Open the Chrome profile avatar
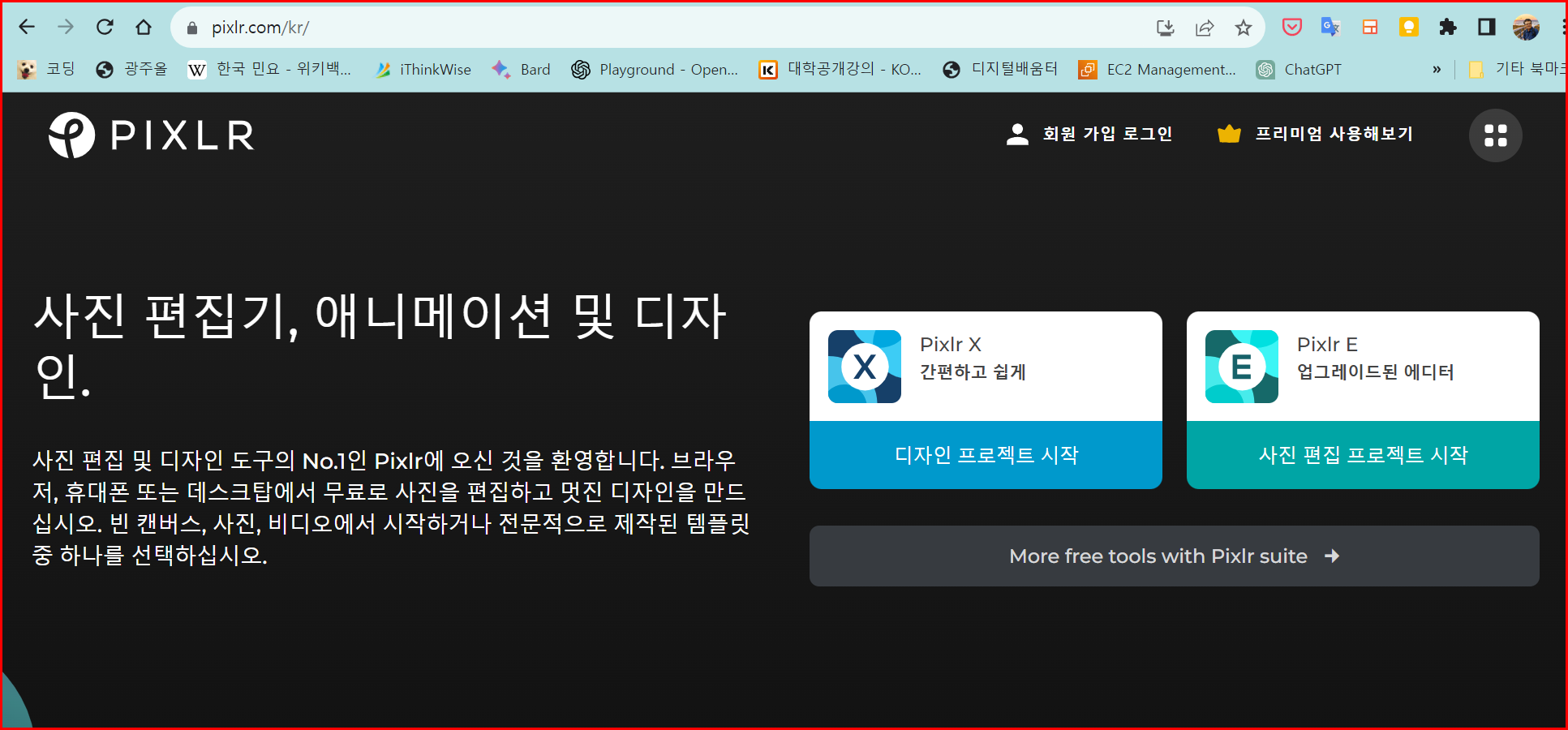 1526,28
